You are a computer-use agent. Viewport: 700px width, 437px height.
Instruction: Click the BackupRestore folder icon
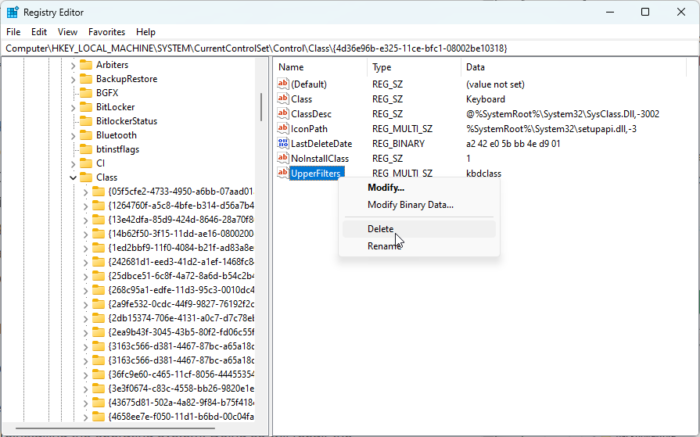point(86,79)
